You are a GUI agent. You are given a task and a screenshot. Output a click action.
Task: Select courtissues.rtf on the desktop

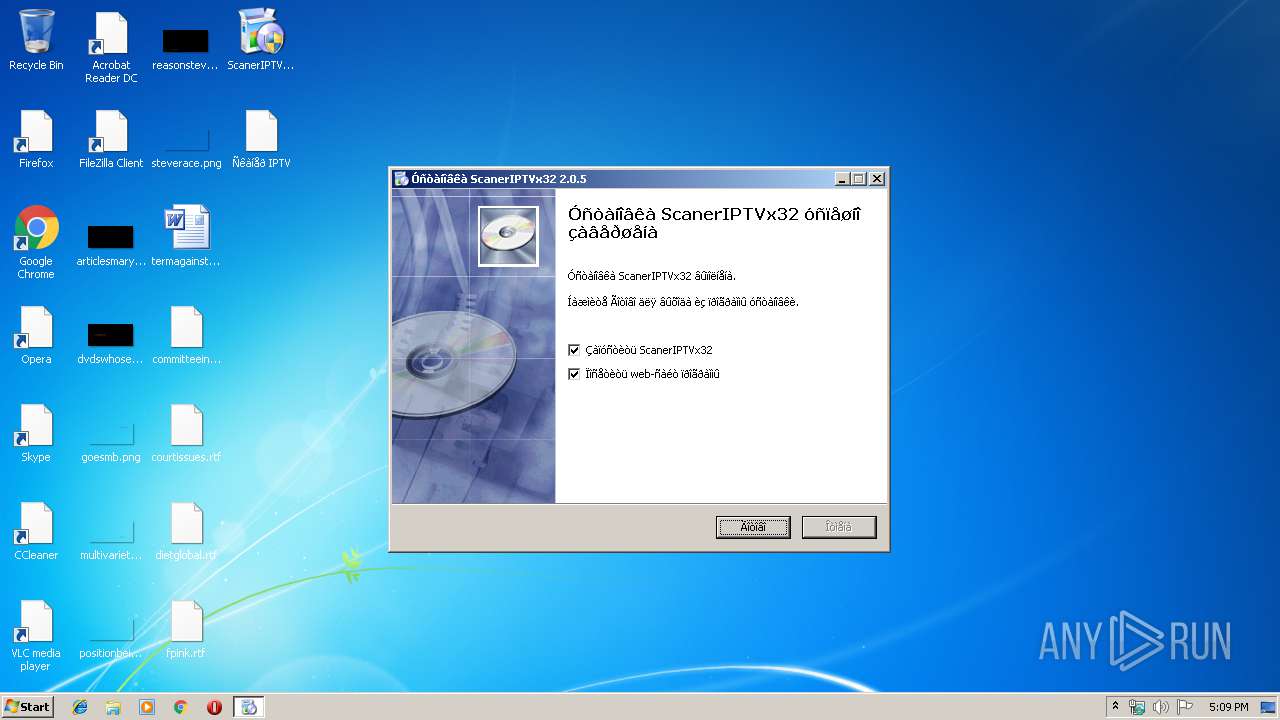(186, 433)
